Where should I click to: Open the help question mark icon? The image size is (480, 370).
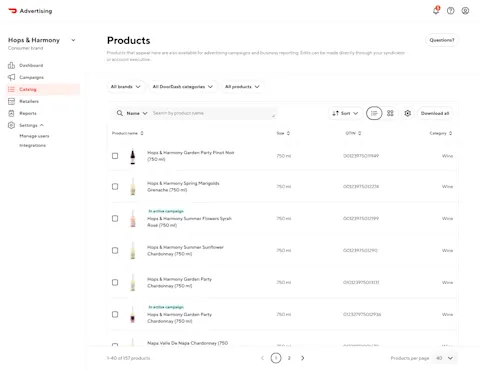(451, 11)
